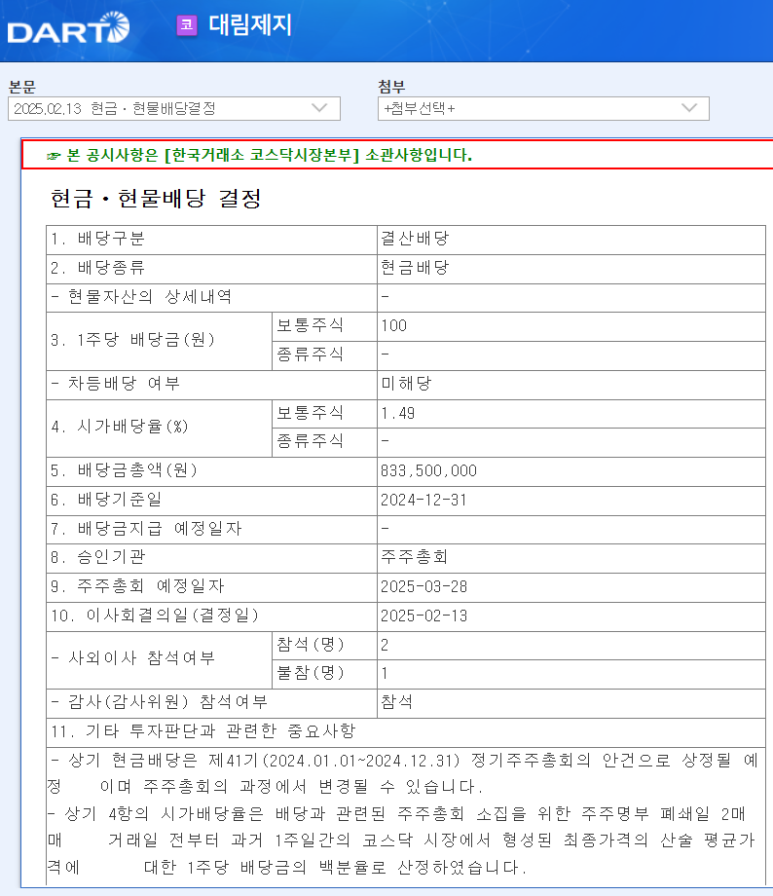Select the meeting date 2025-03-28

coord(424,587)
